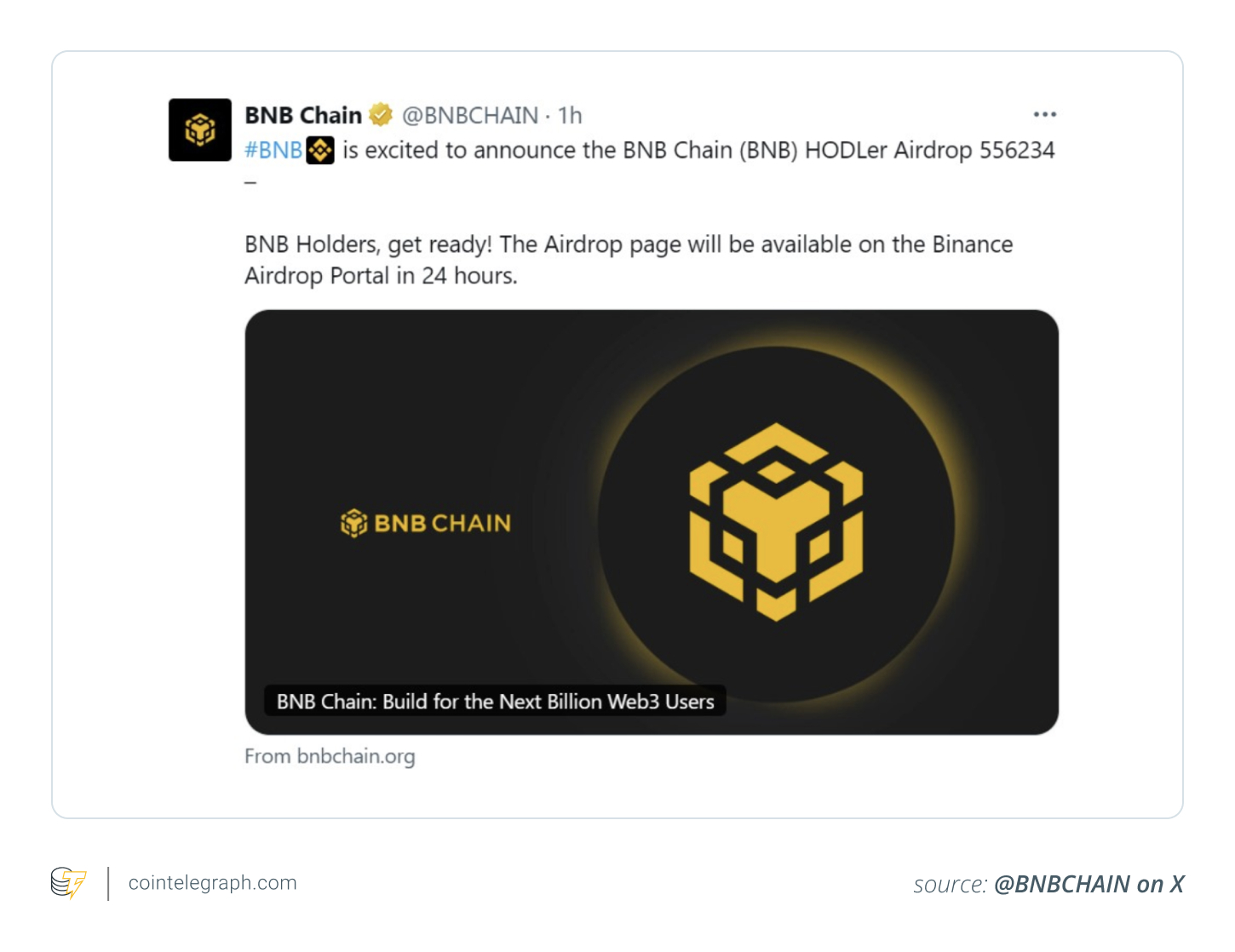This screenshot has width=1235, height=952.
Task: Click the From bnbchain.org source text
Action: 330,756
